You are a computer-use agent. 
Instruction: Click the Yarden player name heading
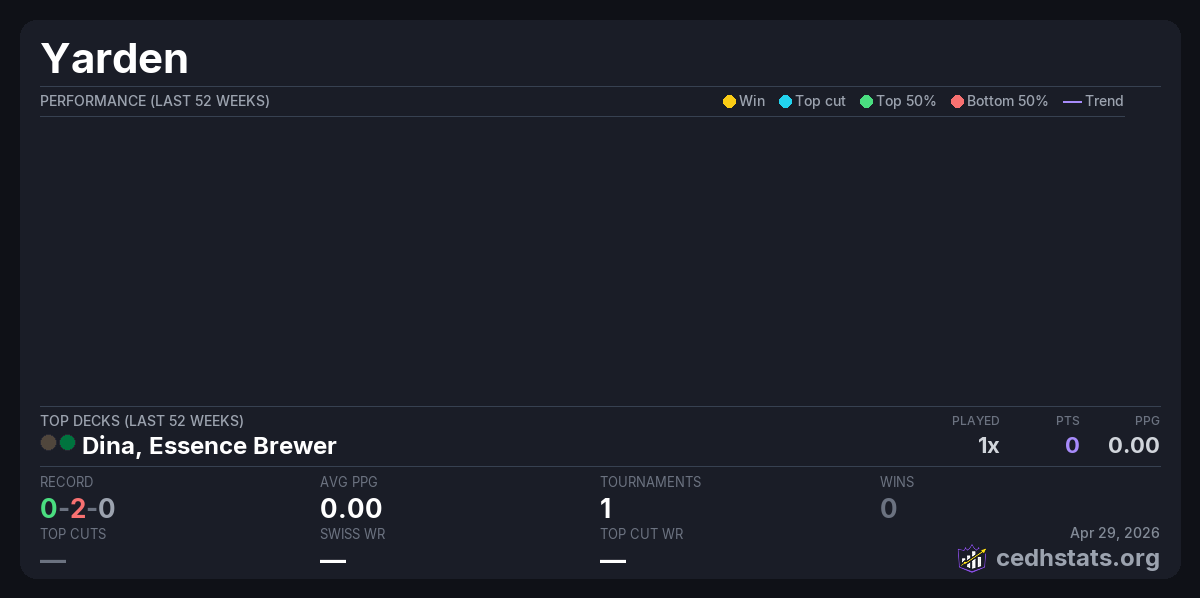pos(114,59)
